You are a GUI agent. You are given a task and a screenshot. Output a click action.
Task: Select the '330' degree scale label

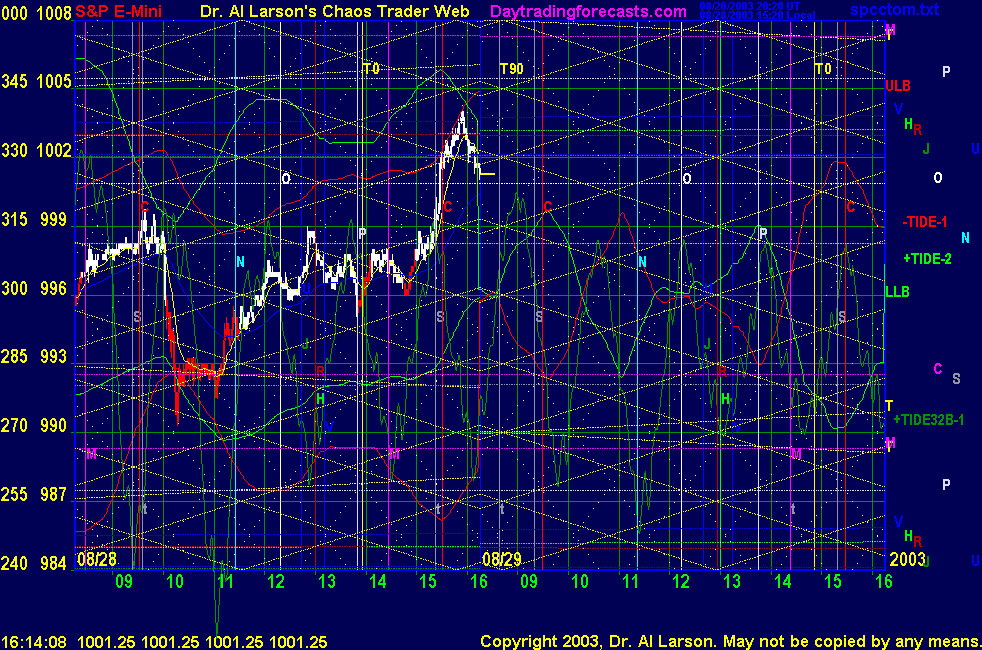click(x=14, y=150)
